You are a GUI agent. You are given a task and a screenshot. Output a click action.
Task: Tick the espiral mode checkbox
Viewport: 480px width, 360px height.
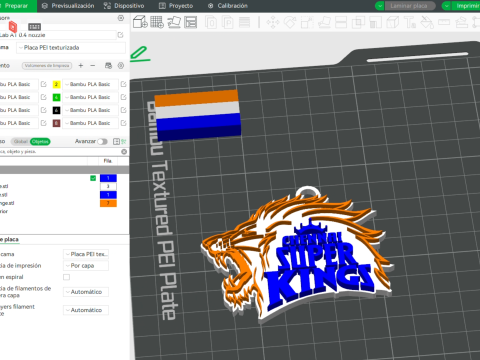click(67, 277)
